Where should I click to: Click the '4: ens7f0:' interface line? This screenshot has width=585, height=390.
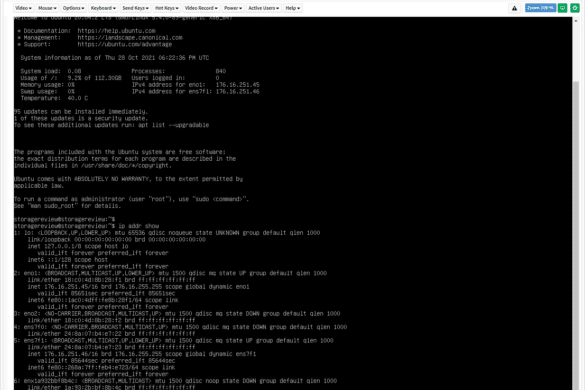(x=180, y=327)
